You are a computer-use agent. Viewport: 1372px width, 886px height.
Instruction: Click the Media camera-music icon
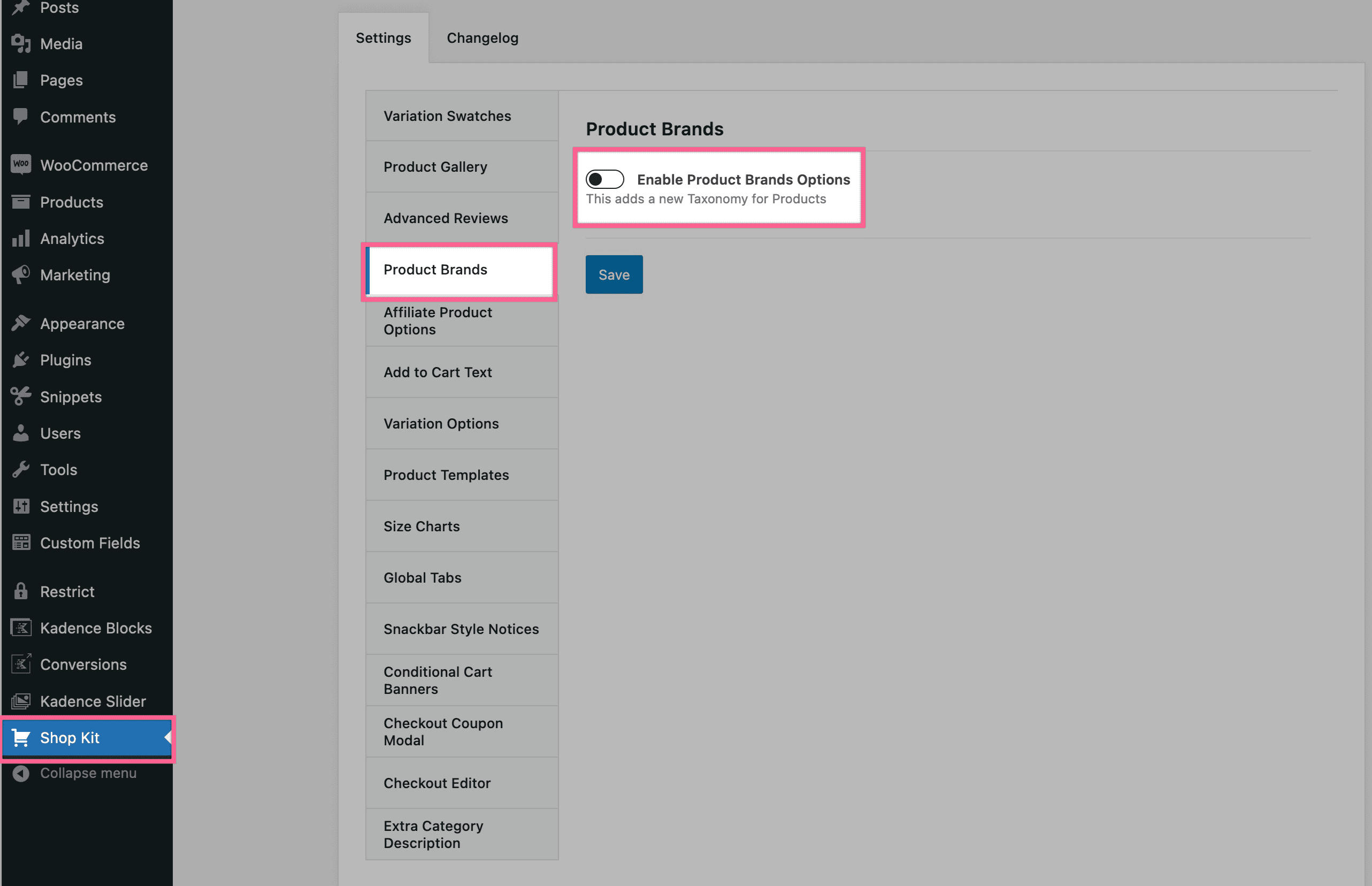(x=21, y=44)
